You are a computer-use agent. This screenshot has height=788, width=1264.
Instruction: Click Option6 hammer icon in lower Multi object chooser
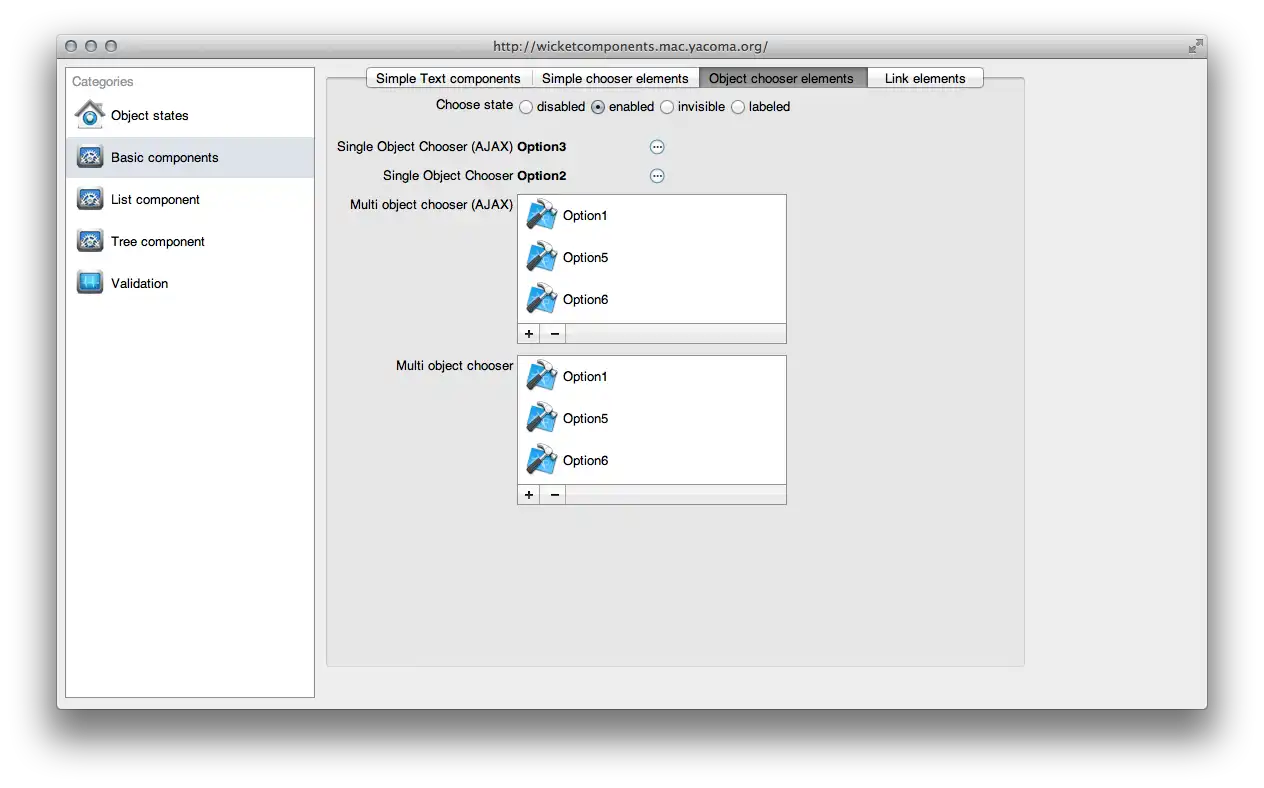542,460
